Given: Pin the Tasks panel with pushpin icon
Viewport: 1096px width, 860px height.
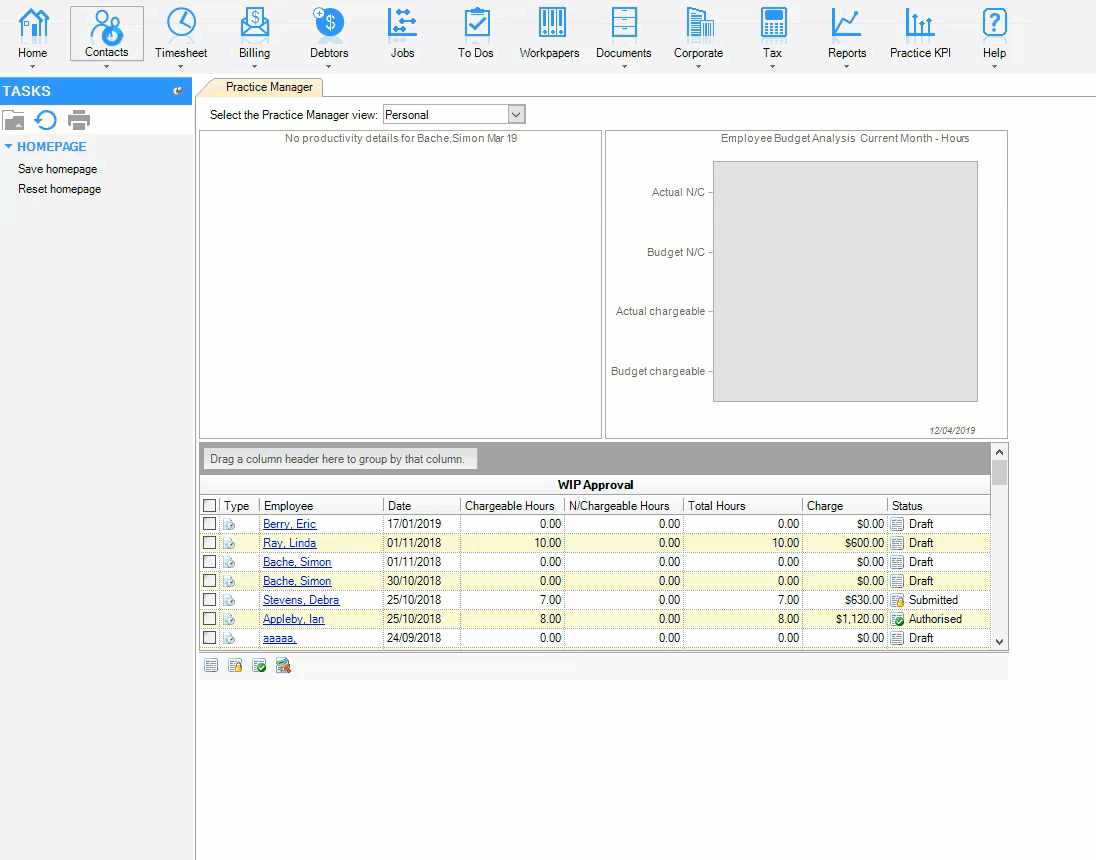Looking at the screenshot, I should (178, 91).
